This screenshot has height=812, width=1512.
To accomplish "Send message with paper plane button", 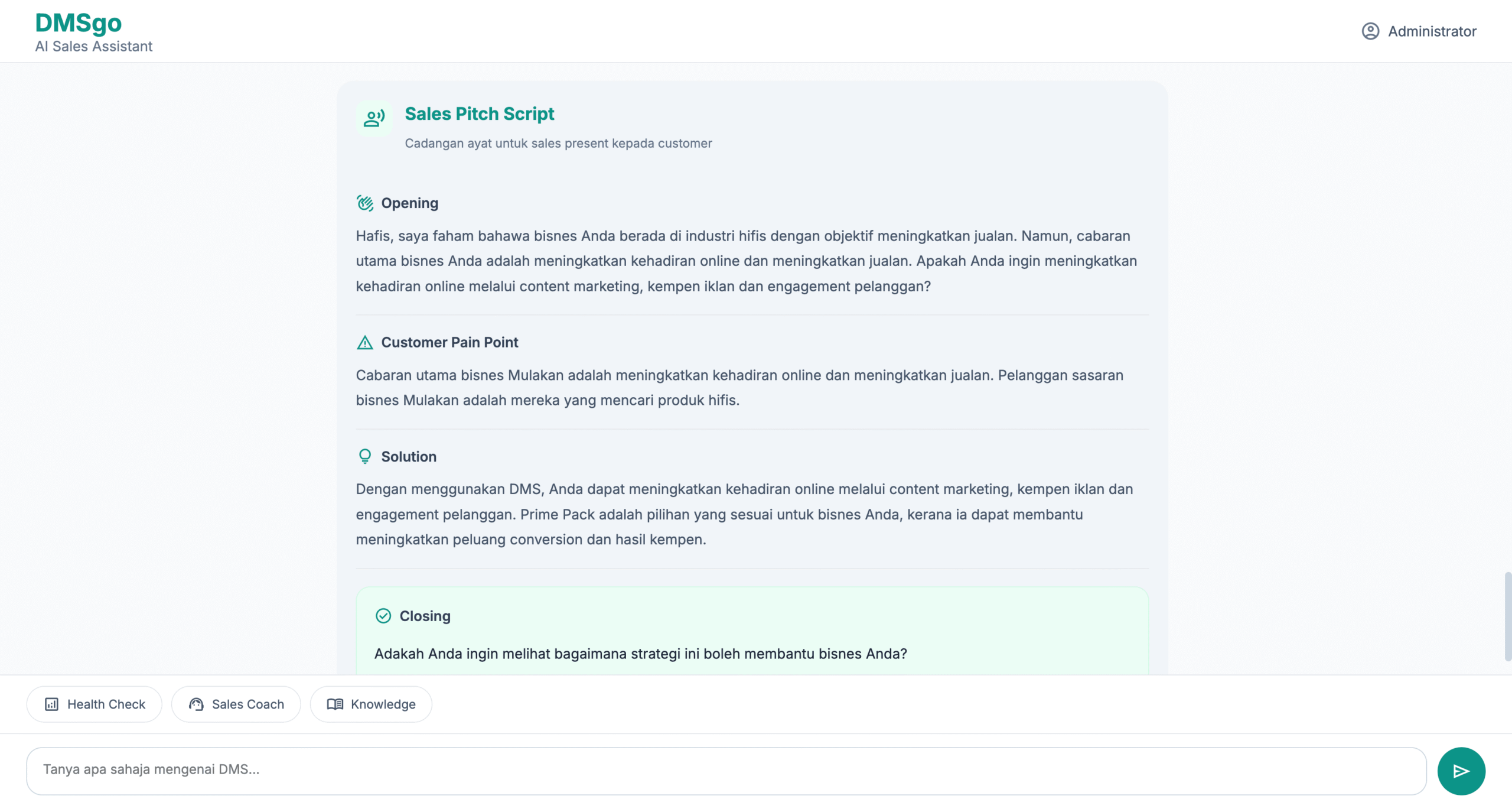I will 1461,771.
